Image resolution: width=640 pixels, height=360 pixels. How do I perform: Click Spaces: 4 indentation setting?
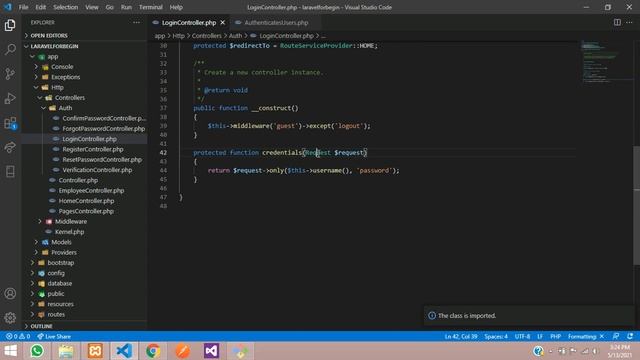pos(496,336)
